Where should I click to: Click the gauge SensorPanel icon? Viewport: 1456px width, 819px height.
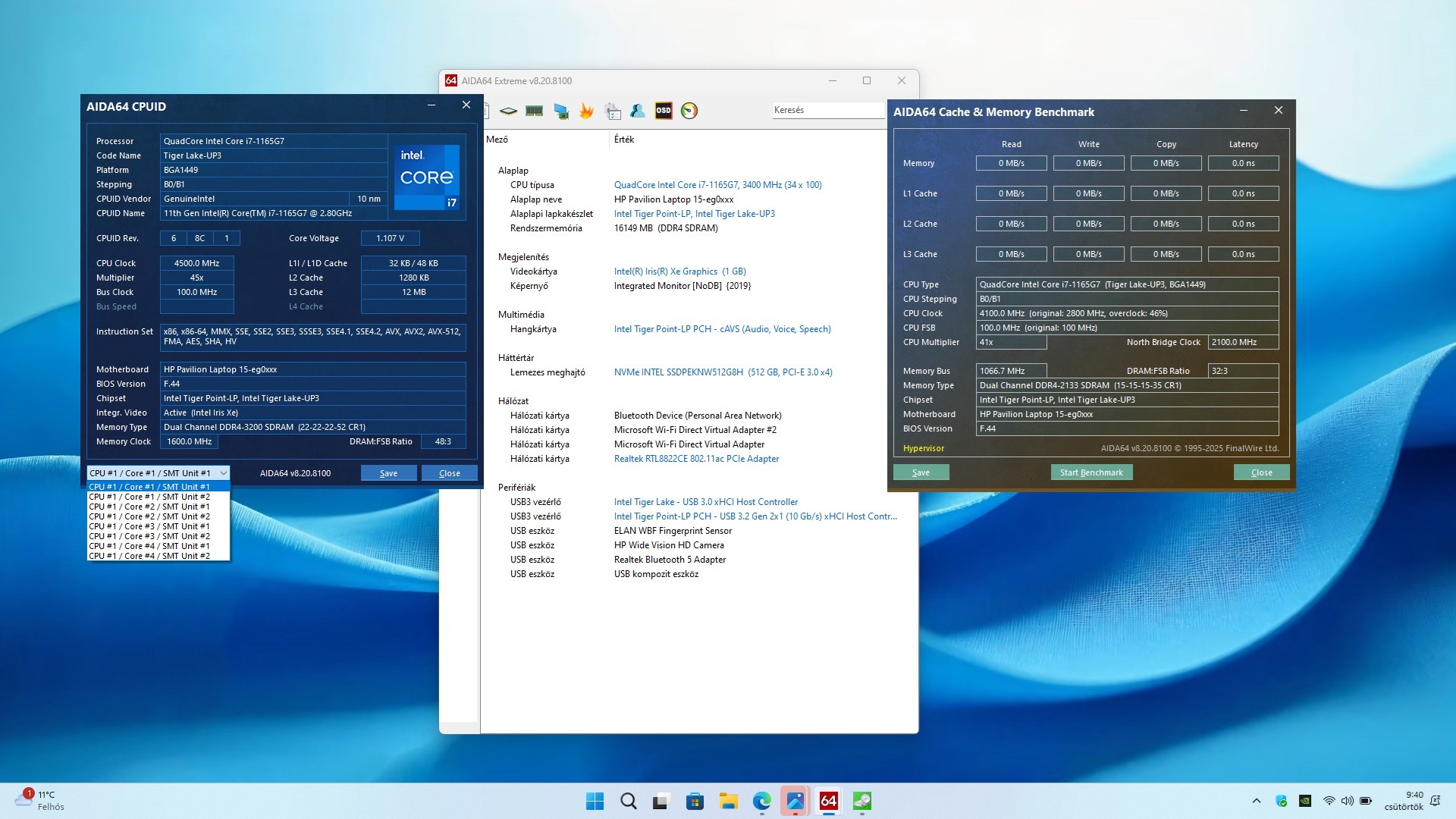tap(689, 111)
